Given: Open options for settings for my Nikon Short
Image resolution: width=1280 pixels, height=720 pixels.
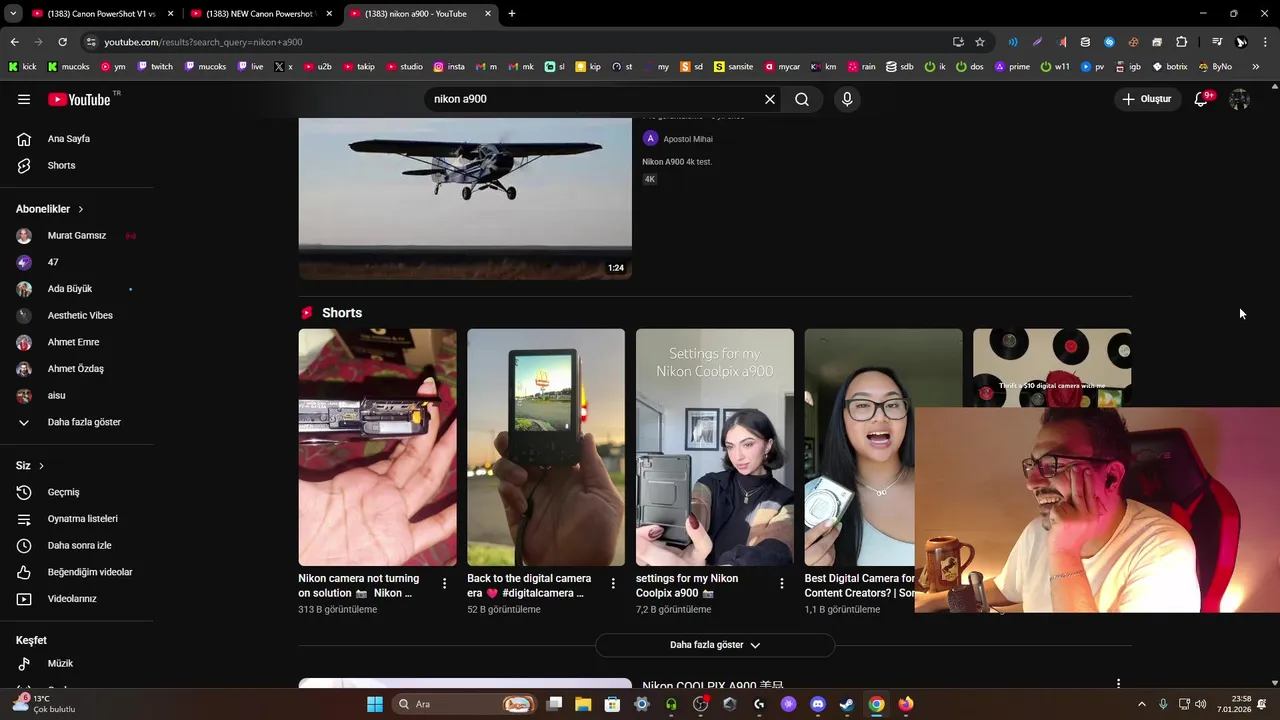Looking at the screenshot, I should pyautogui.click(x=782, y=582).
